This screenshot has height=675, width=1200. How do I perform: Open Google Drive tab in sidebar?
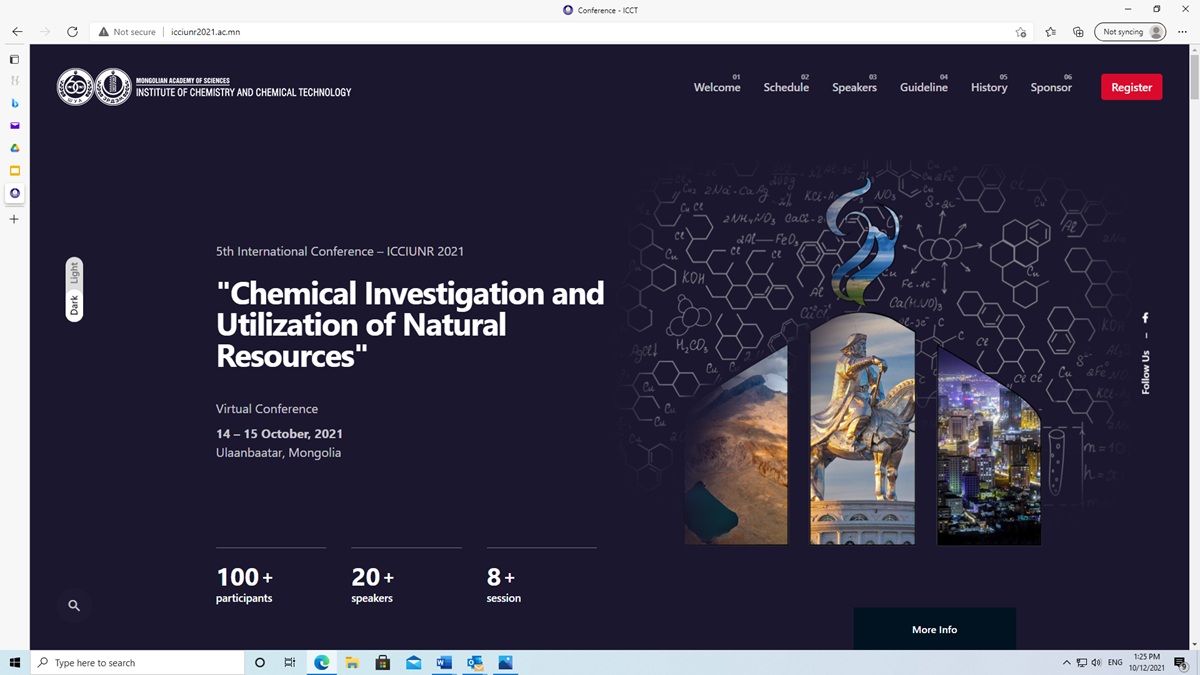[14, 148]
